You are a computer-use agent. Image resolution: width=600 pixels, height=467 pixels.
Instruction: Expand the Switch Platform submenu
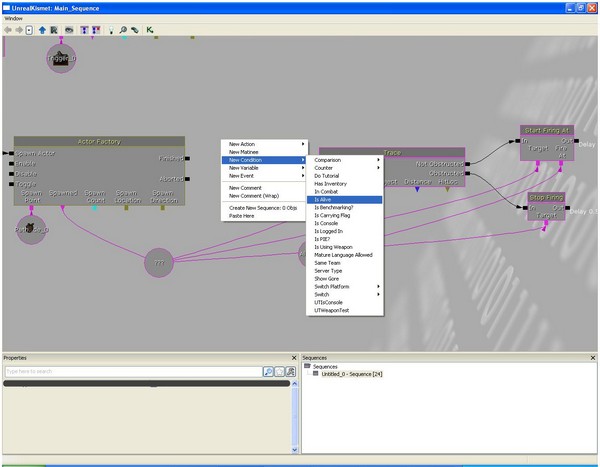click(344, 286)
